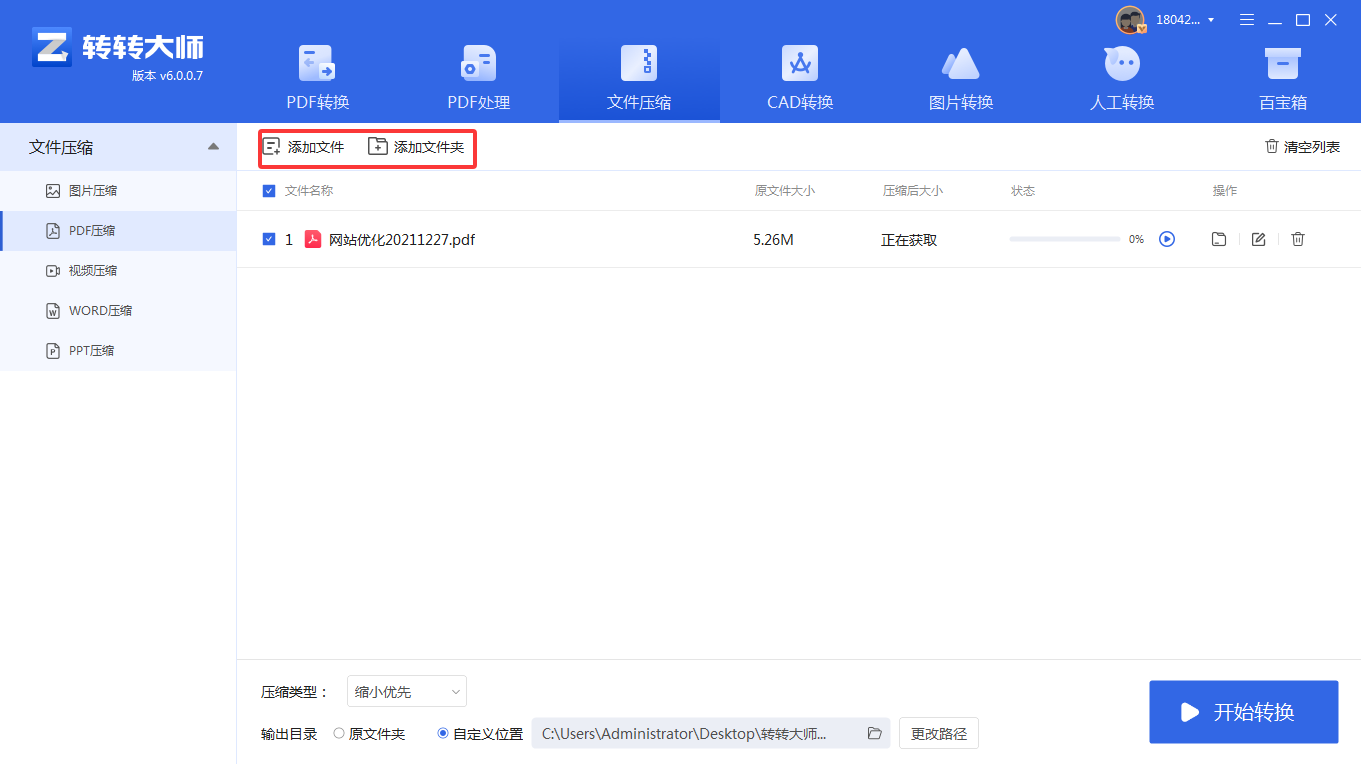Click the PPT压缩 sidebar icon
The height and width of the screenshot is (764, 1361).
click(53, 350)
